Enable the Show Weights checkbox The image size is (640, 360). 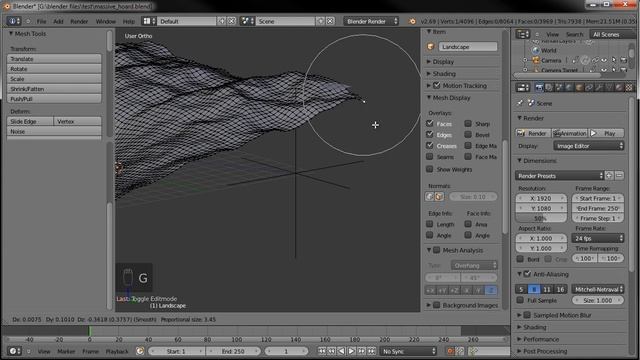430,169
